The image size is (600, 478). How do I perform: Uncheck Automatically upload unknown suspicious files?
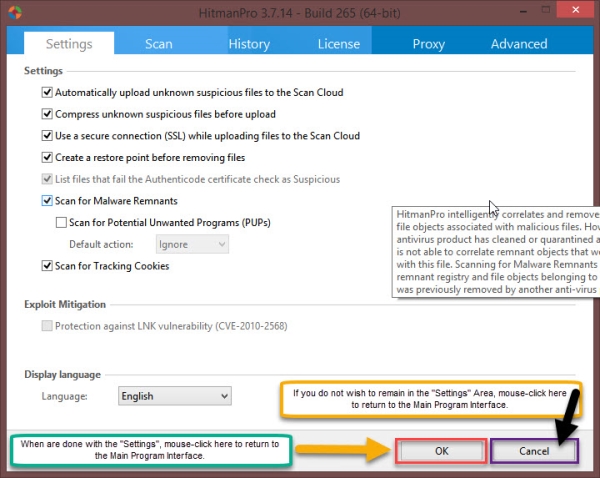tap(47, 92)
